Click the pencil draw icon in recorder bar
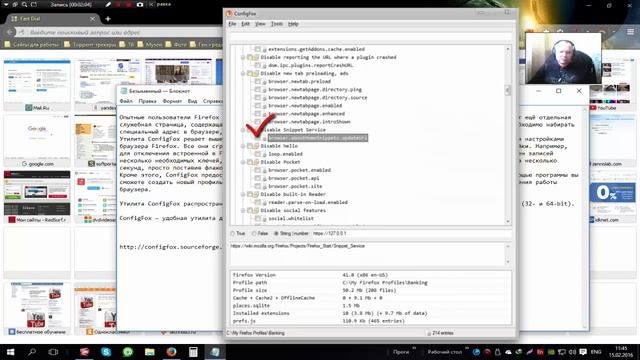Screen dimensions: 640x360 pos(108,4)
